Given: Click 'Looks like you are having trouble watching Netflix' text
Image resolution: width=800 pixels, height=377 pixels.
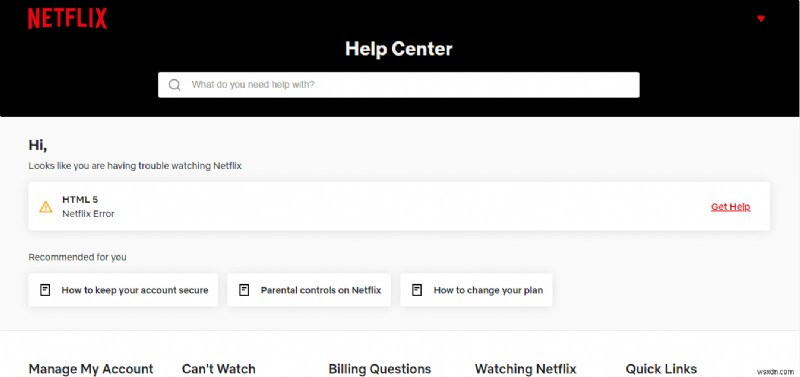Looking at the screenshot, I should point(135,166).
